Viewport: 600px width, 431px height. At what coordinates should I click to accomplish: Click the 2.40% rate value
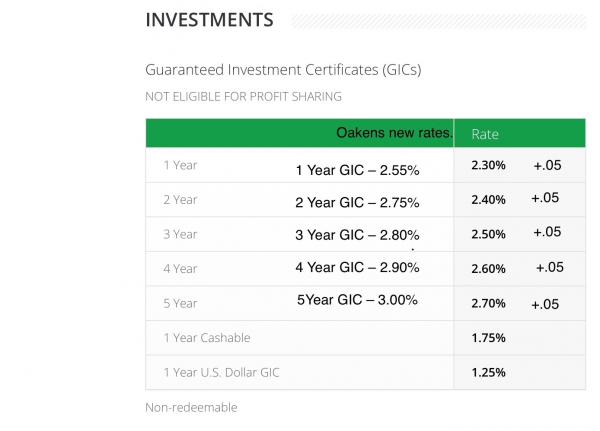point(489,199)
